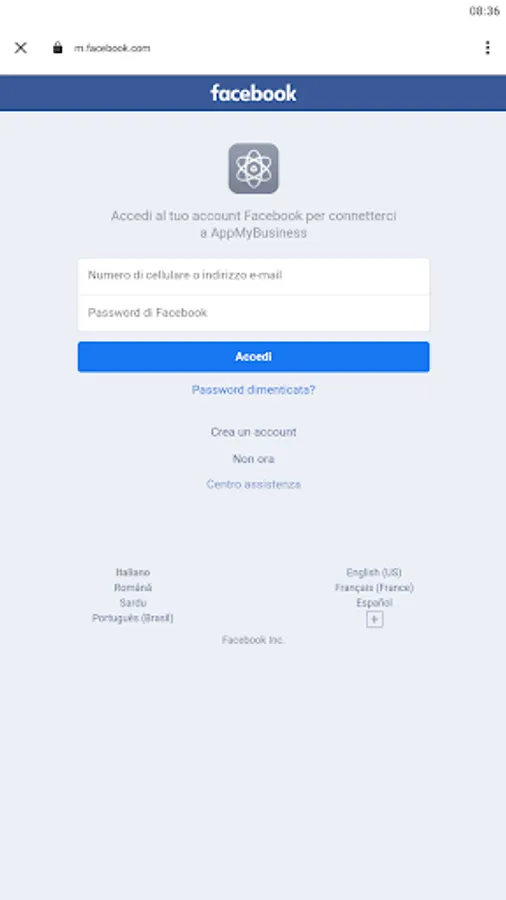Screen dimensions: 506x900
Task: Tap the padlock site security icon
Action: click(x=57, y=48)
